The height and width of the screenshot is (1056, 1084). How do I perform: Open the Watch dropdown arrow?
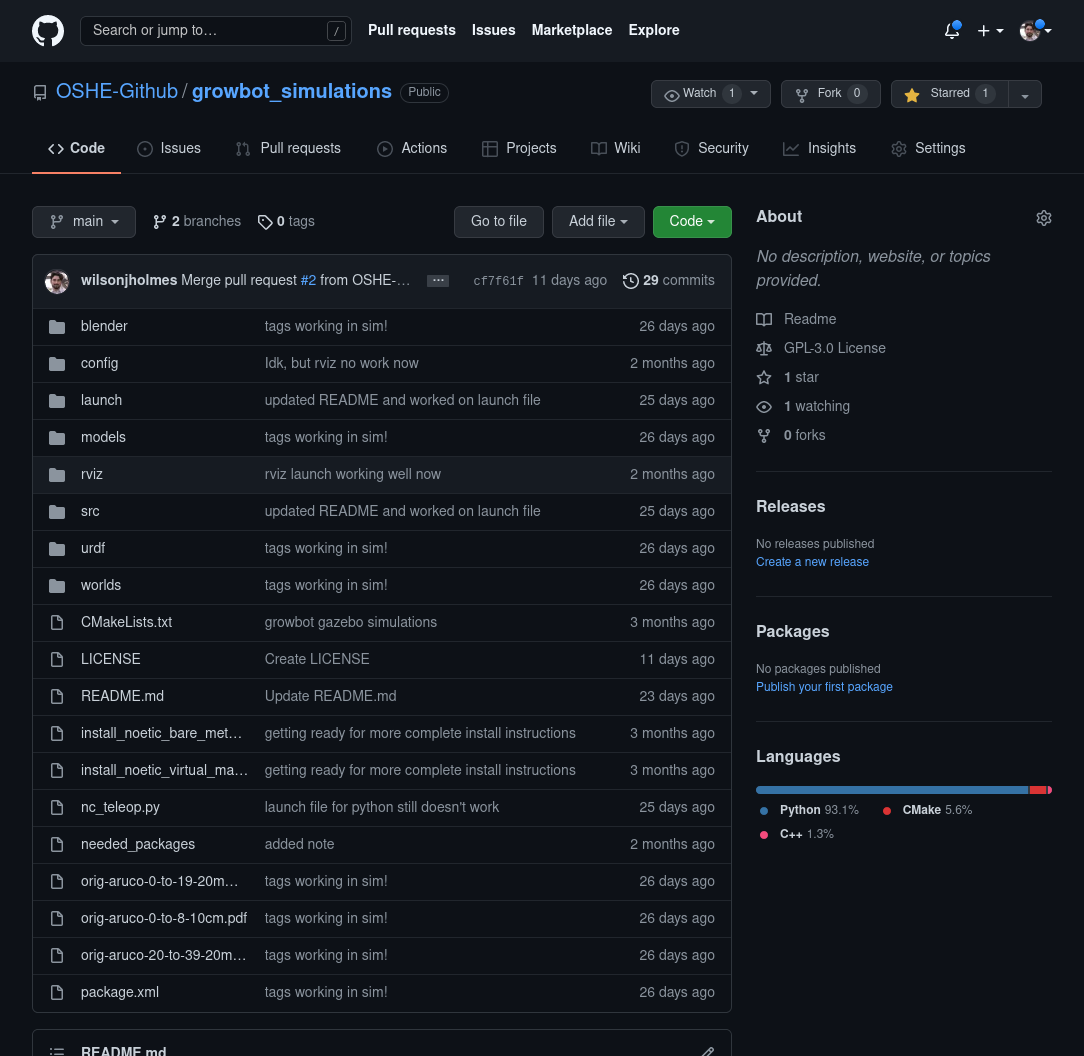(x=754, y=93)
